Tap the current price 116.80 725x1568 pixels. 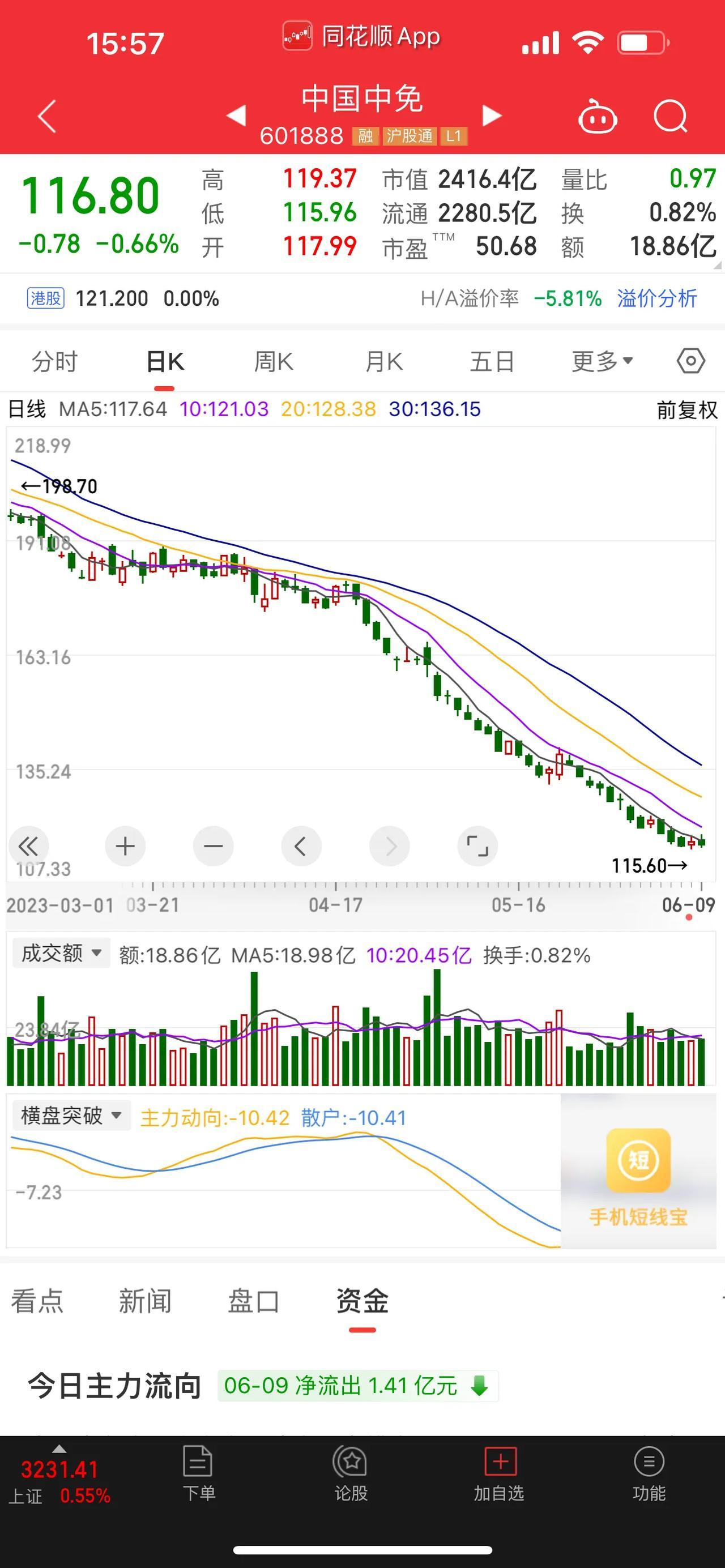90,195
